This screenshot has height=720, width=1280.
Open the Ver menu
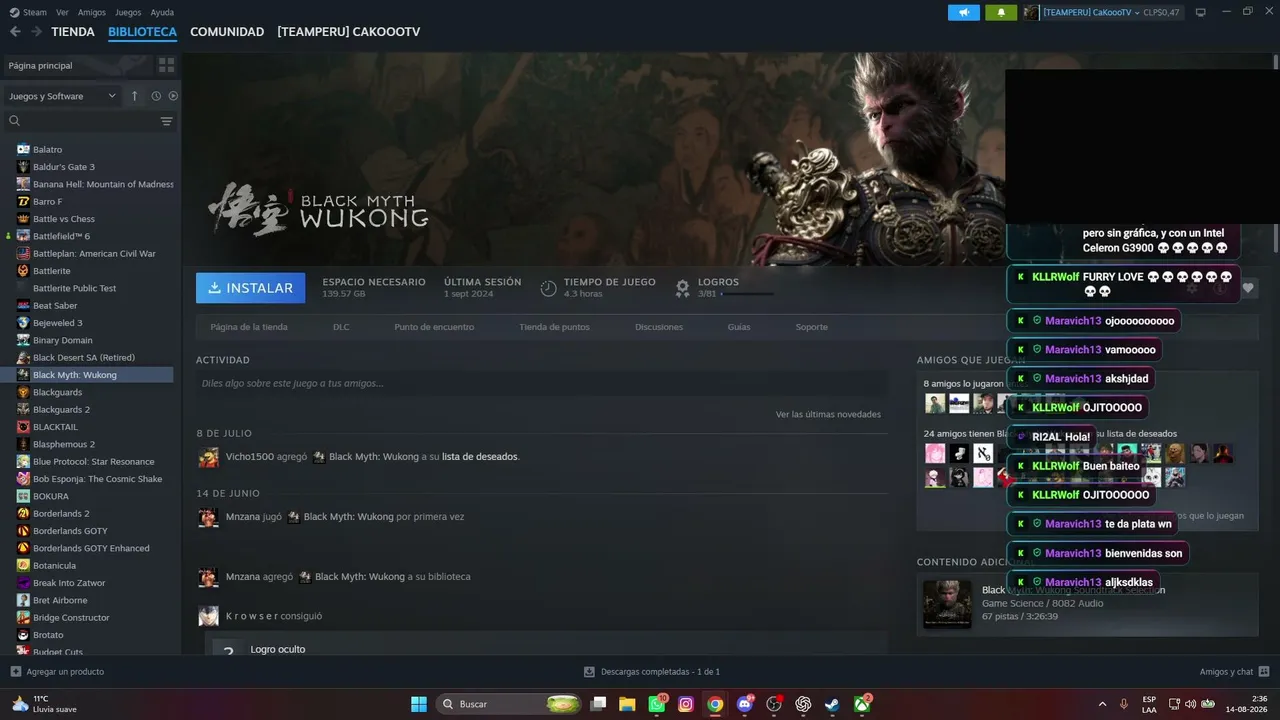pos(62,12)
